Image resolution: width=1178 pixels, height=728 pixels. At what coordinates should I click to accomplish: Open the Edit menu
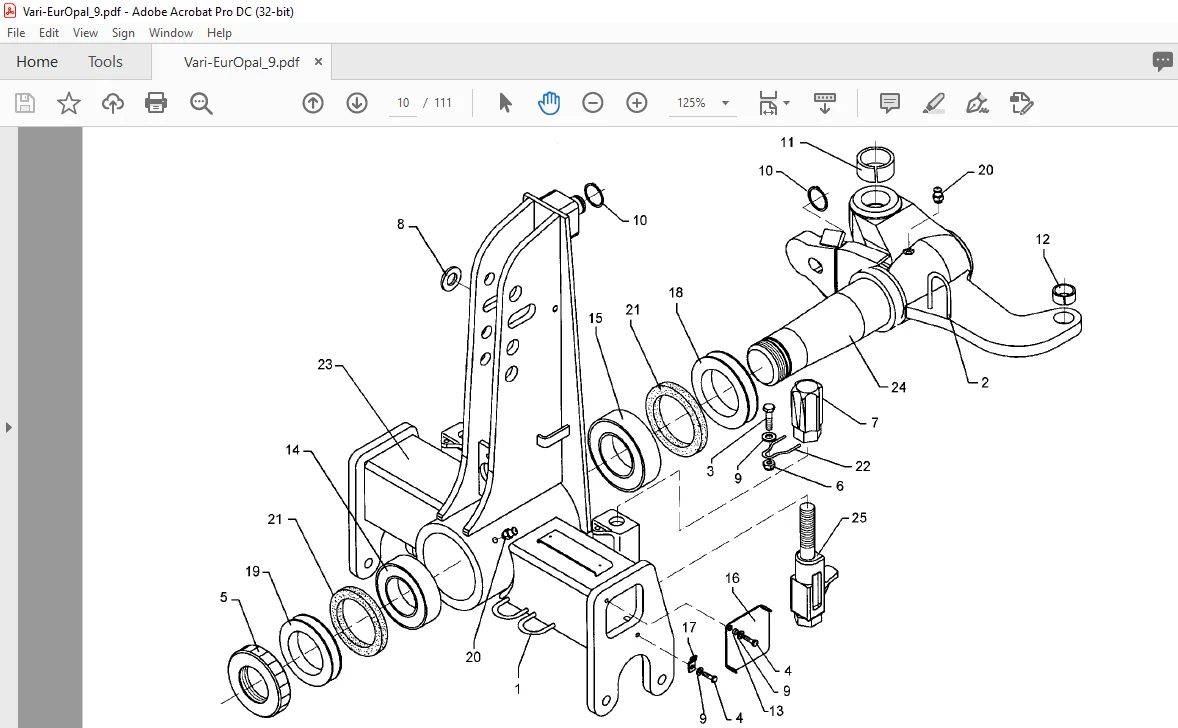point(49,33)
